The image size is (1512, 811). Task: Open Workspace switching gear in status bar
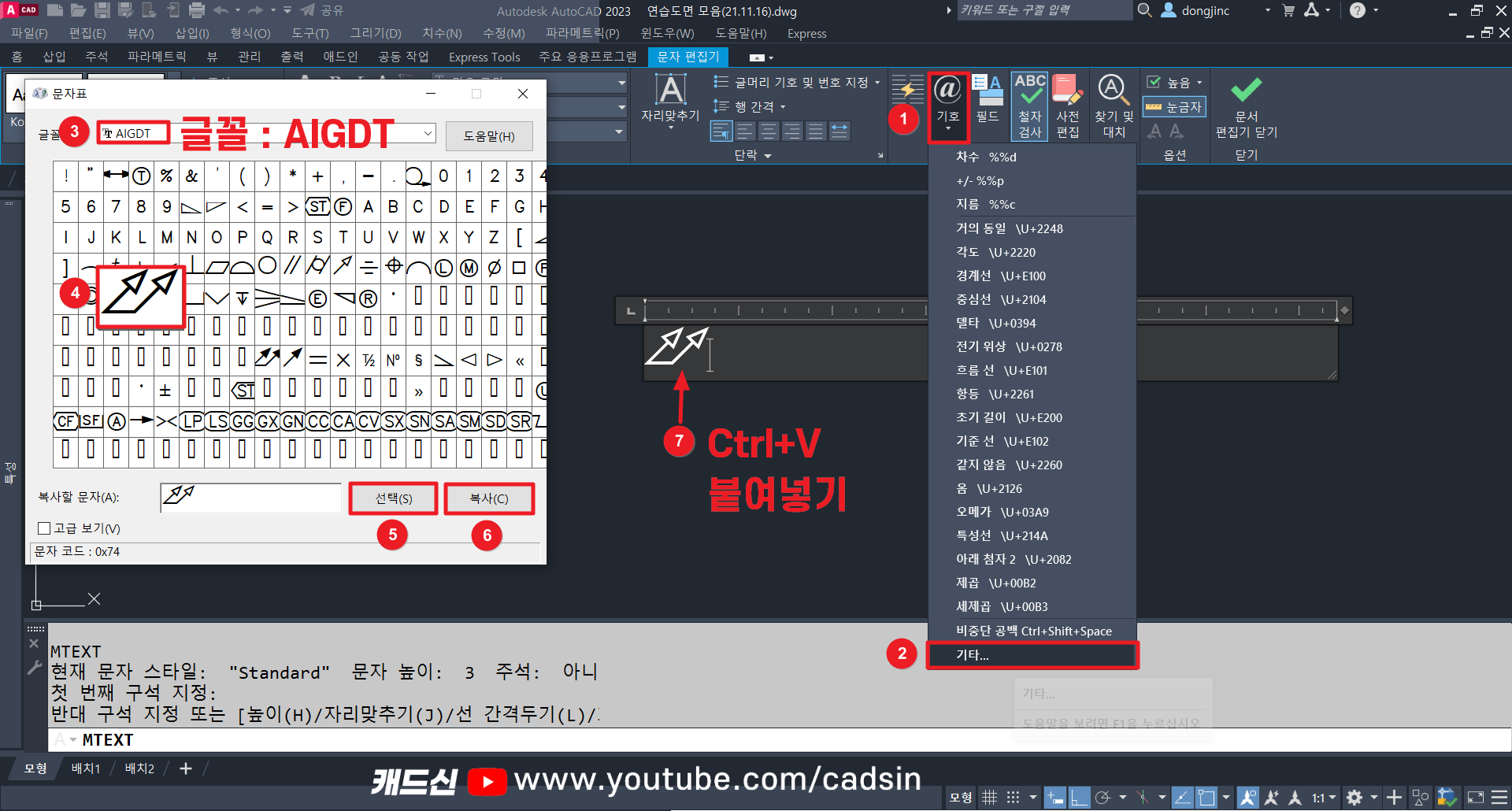(1354, 798)
